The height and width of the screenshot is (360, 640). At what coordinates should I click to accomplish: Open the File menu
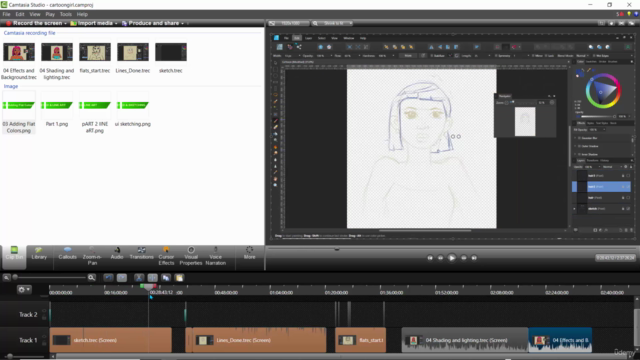pos(7,14)
